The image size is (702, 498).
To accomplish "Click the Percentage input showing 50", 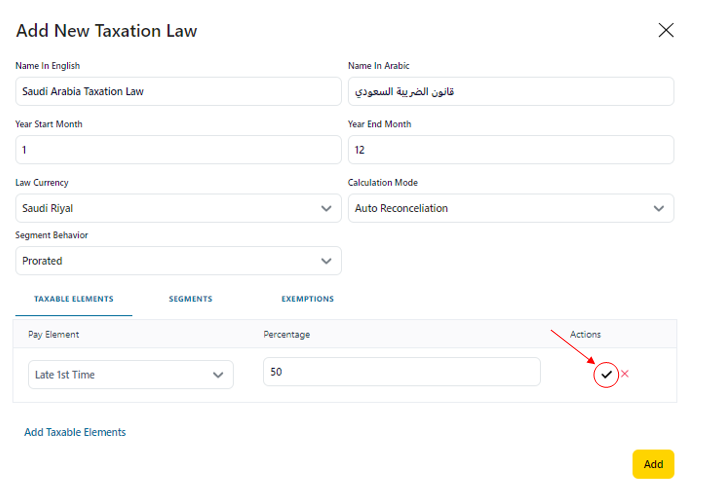I will [401, 372].
